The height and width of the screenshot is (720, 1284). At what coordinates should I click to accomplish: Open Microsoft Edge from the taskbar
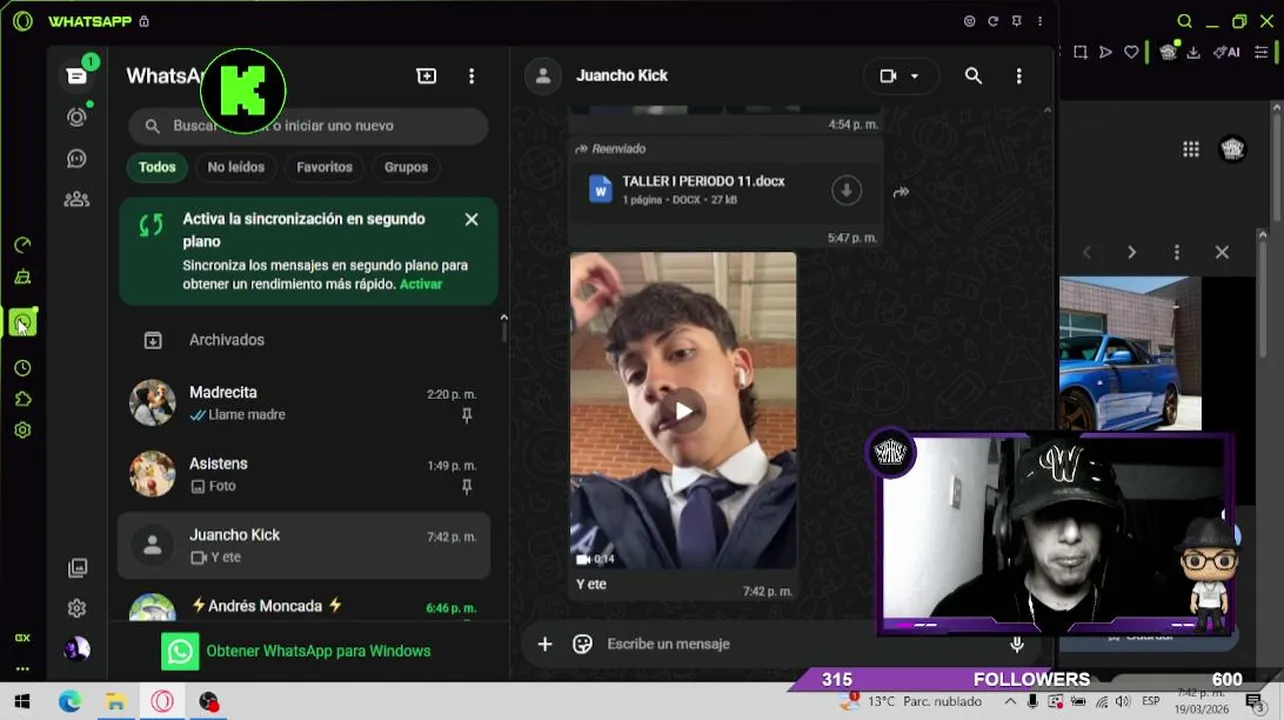point(69,702)
